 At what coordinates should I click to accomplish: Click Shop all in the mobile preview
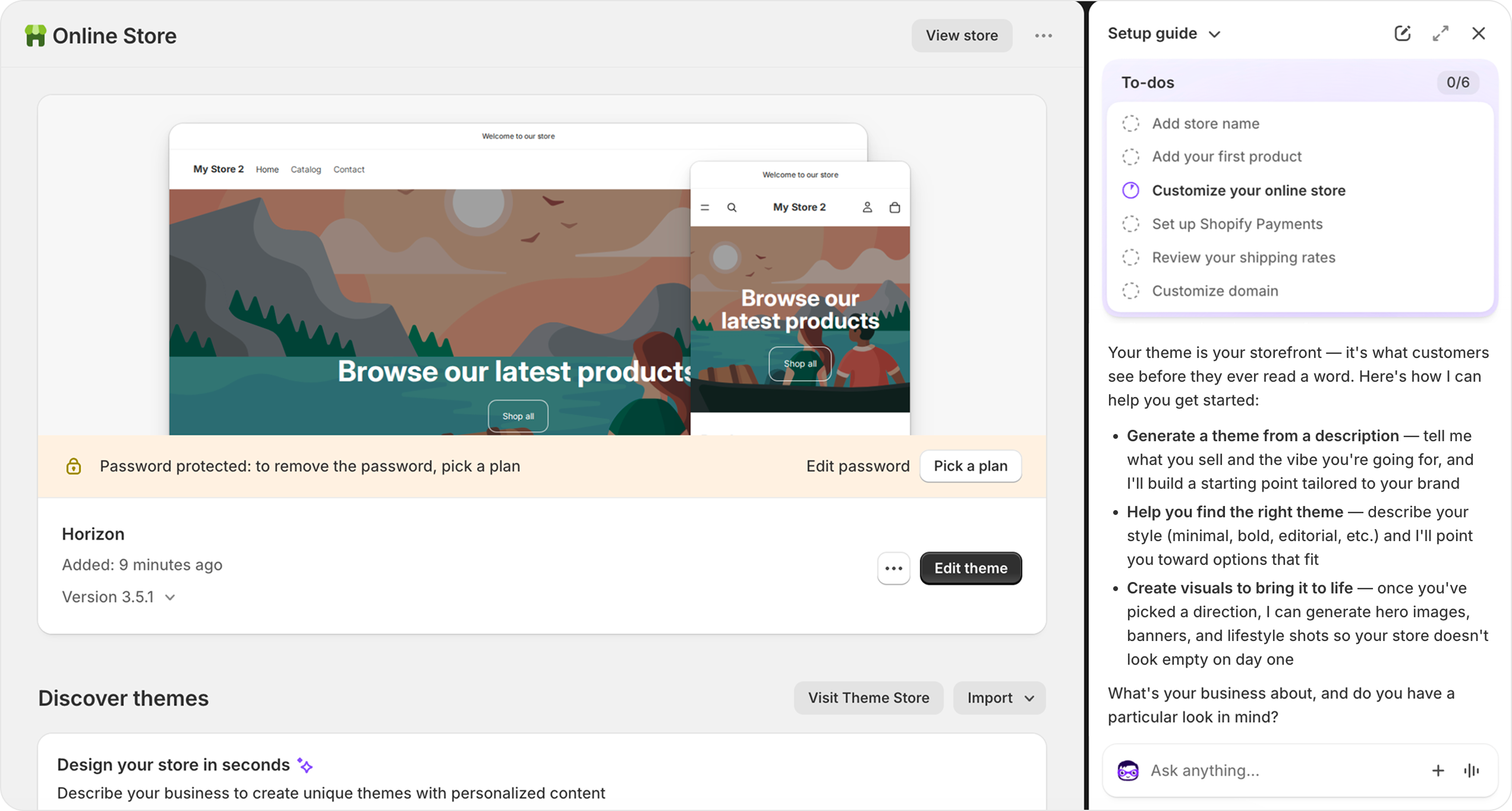coord(800,364)
